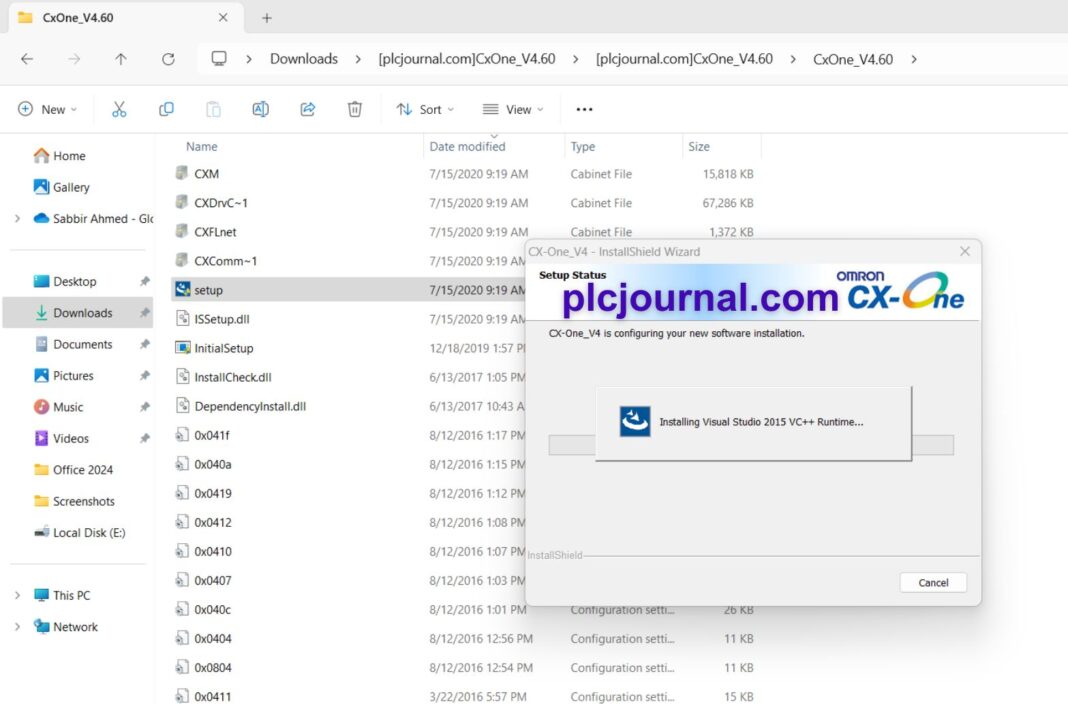1068x704 pixels.
Task: Select the CXComm~1 cabinet file
Action: point(225,261)
